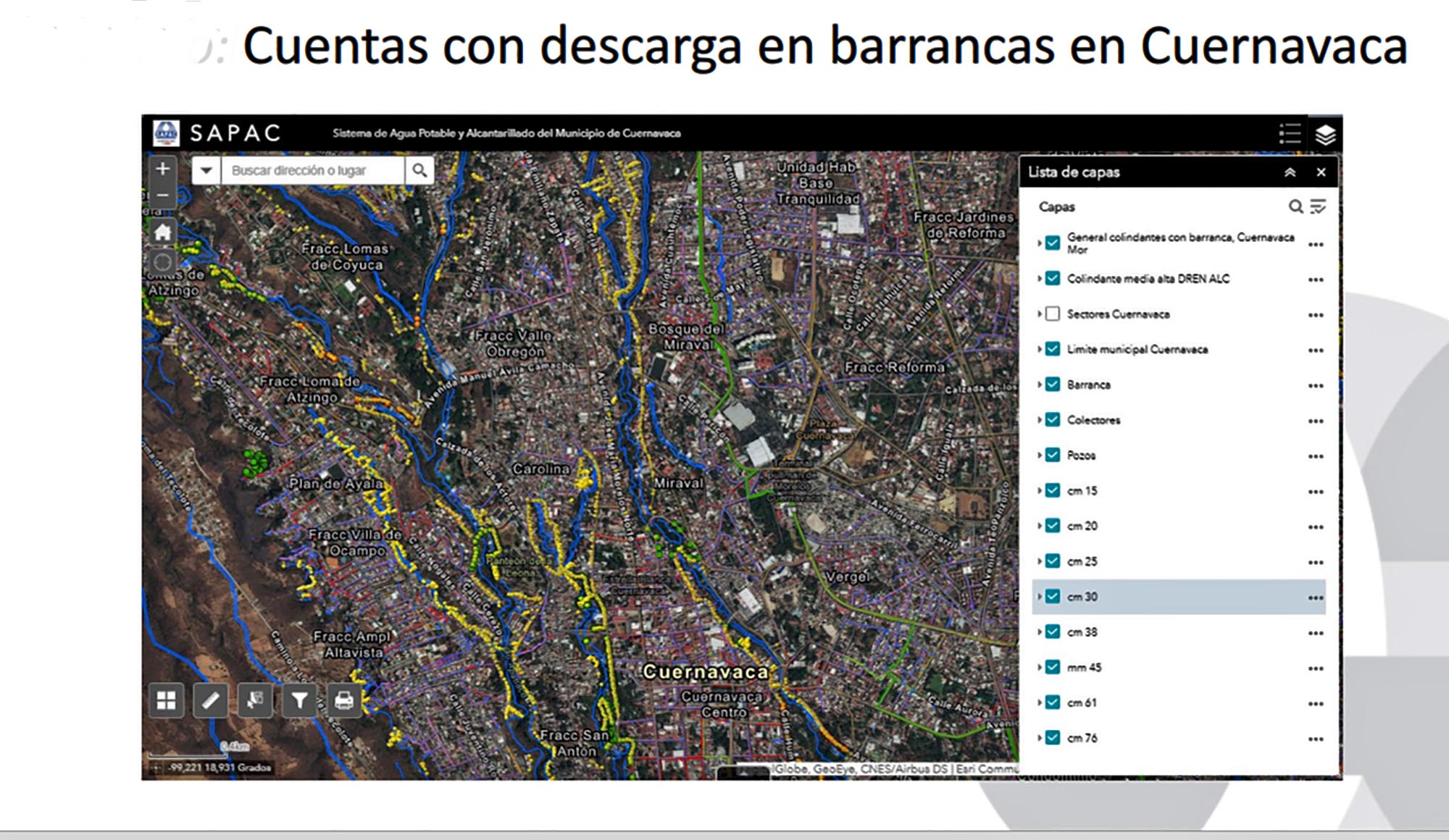1449x840 pixels.
Task: Expand the Colindante media alta layer arrow
Action: point(1040,278)
